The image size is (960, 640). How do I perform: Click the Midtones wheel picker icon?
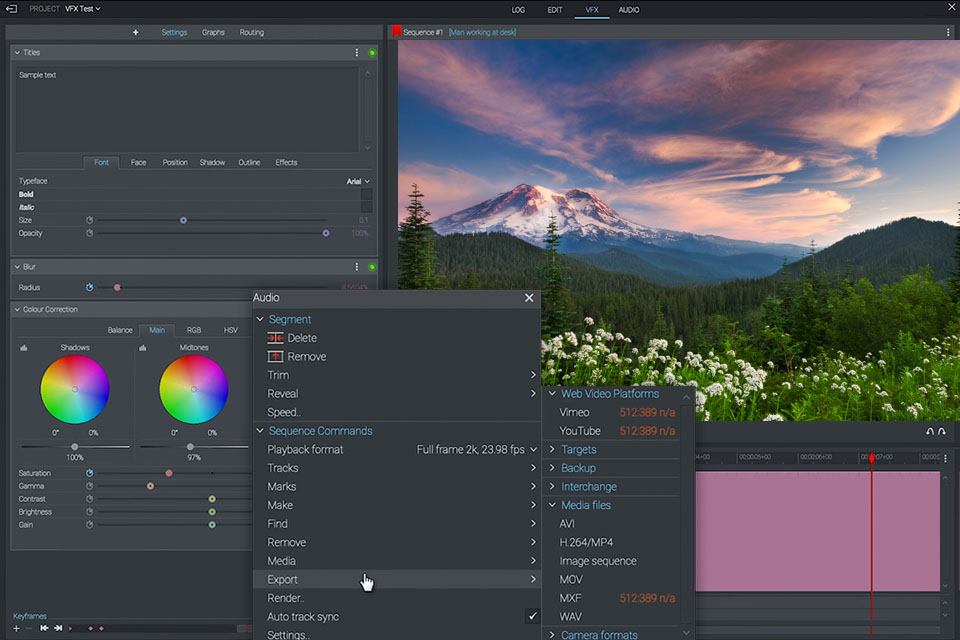pos(143,348)
